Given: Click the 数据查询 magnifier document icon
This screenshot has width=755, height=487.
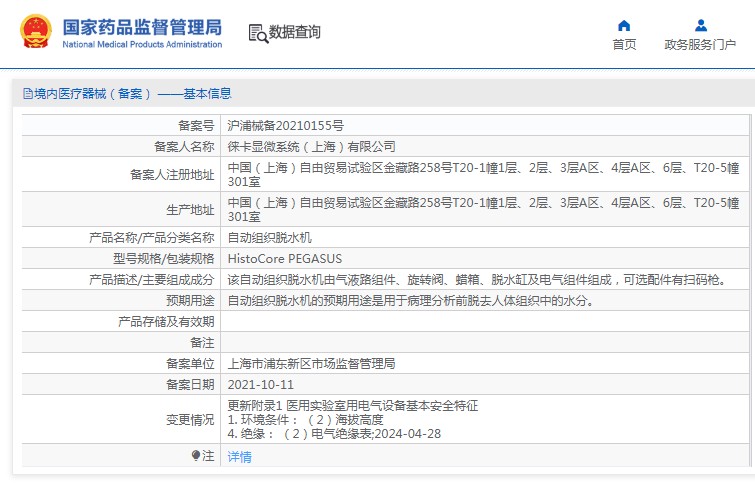Looking at the screenshot, I should coord(257,33).
